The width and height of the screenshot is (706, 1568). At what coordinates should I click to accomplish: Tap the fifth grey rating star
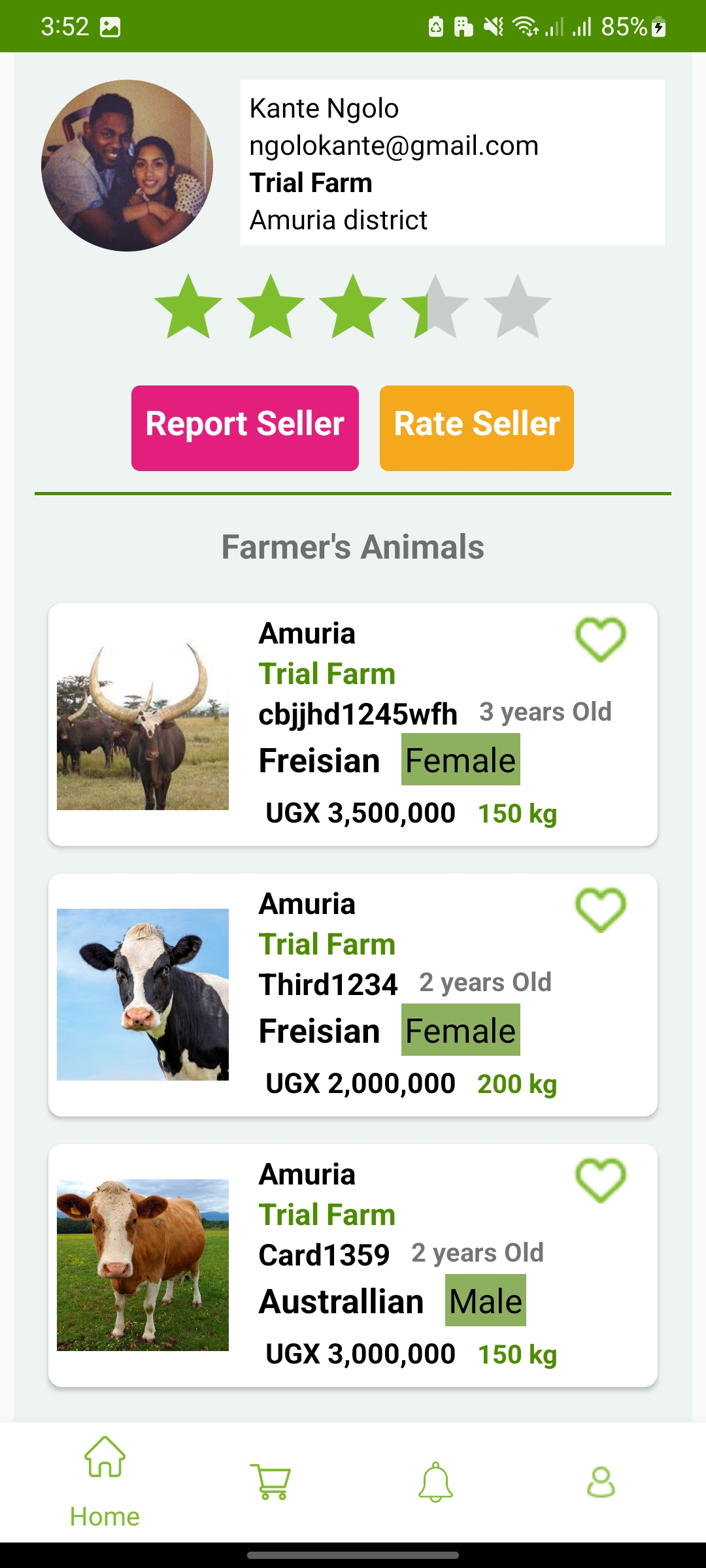click(x=518, y=307)
